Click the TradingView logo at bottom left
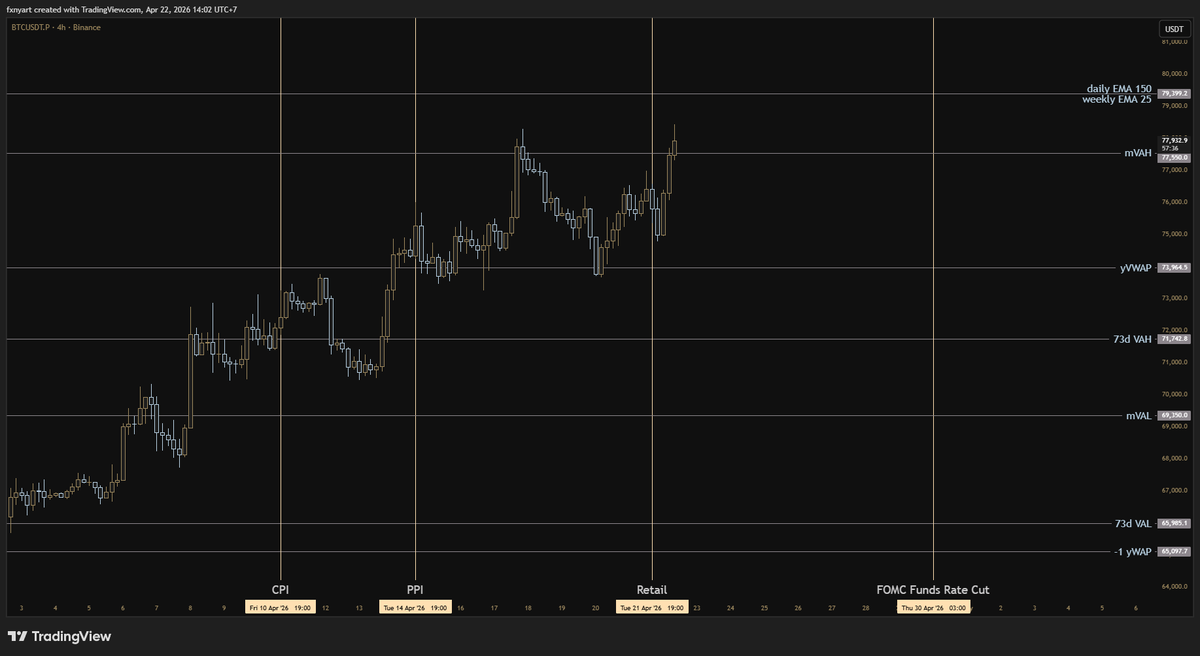1200x656 pixels. pyautogui.click(x=59, y=636)
